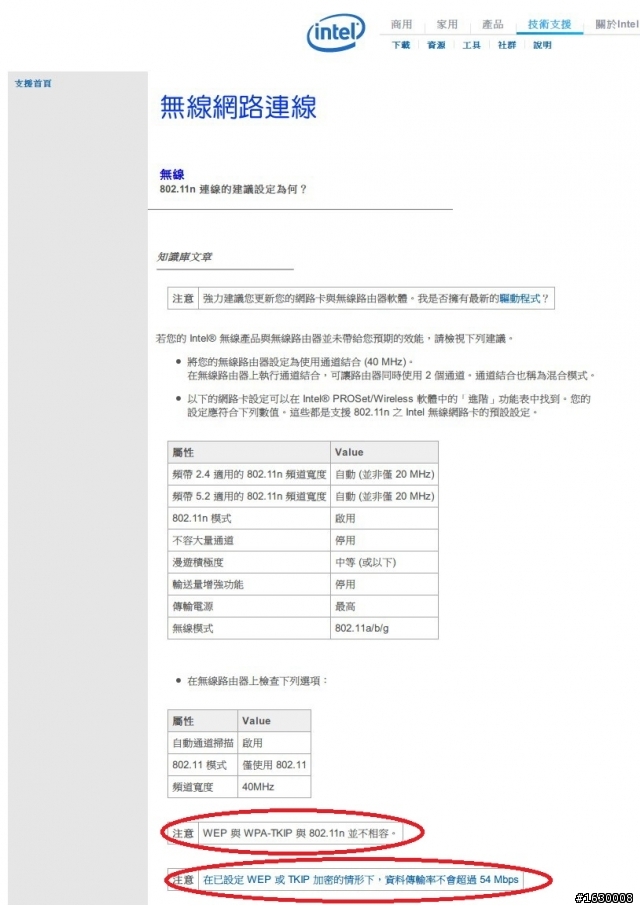The image size is (640, 906).
Task: Click the 頻帶 5.2 適用的 802.11n 頻道寬度 cell
Action: pos(249,496)
